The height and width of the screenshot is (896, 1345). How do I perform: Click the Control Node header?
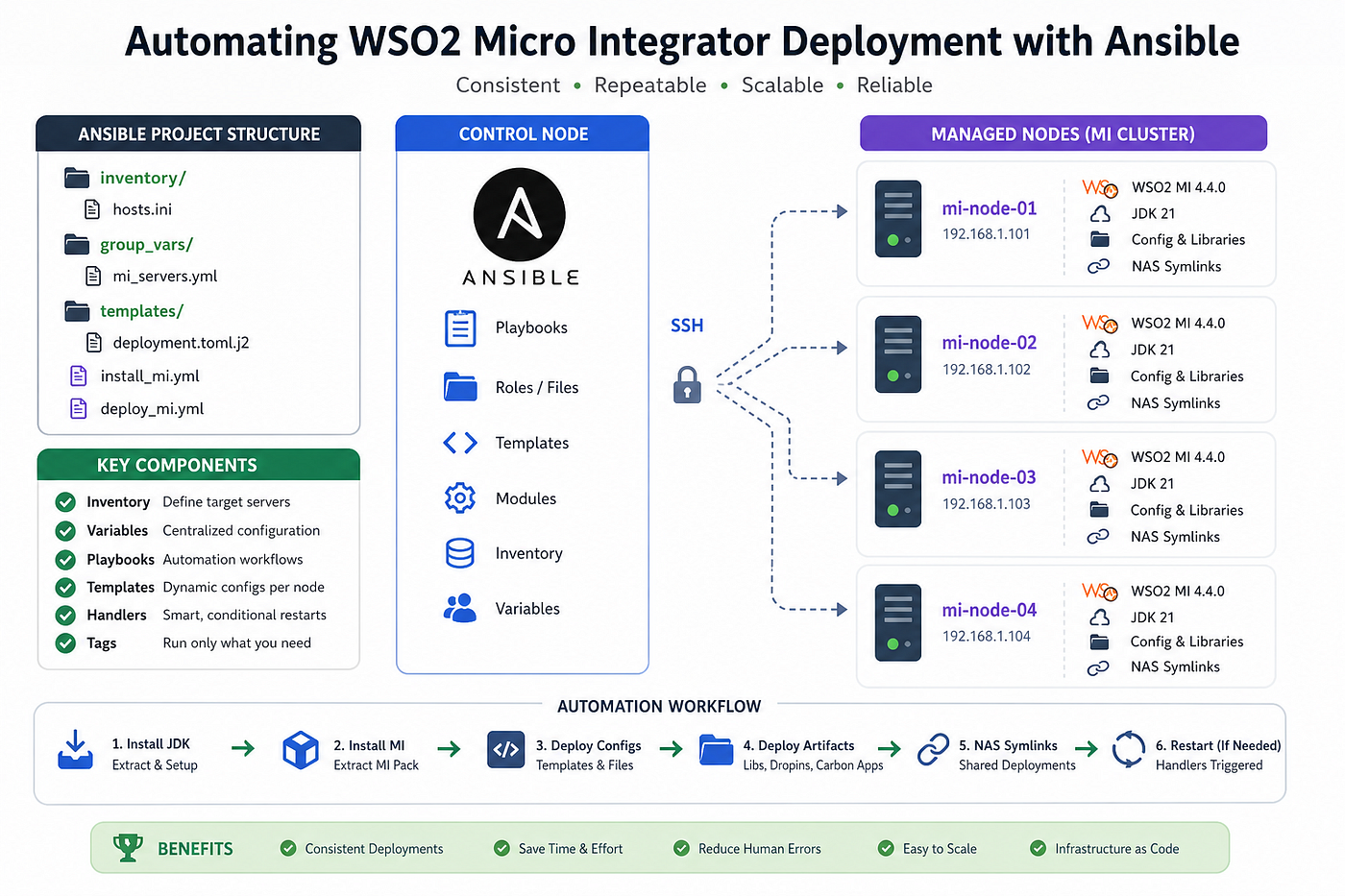pyautogui.click(x=523, y=133)
